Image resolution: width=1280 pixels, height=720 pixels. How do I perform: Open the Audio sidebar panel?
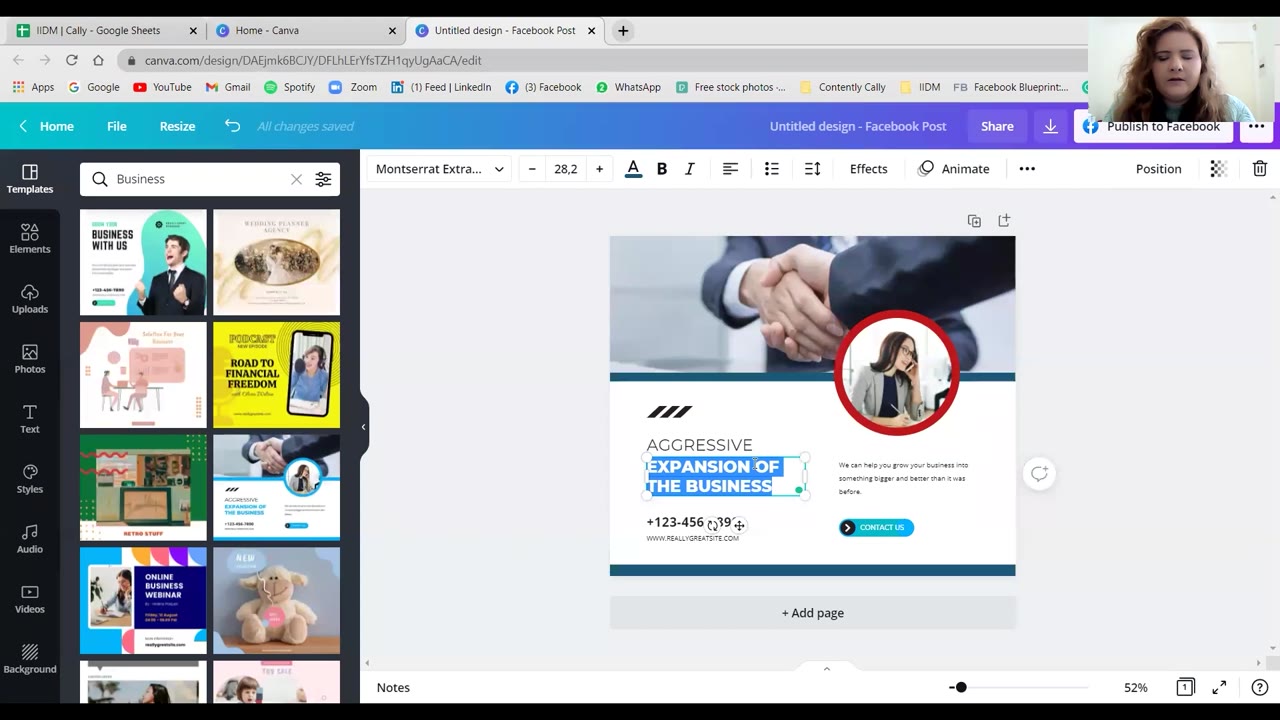pyautogui.click(x=30, y=539)
